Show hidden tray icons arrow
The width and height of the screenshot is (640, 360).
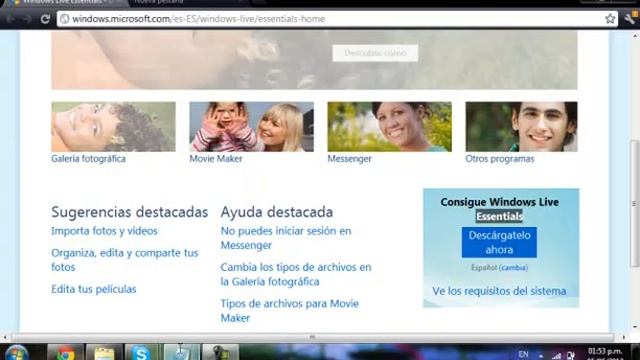(541, 356)
